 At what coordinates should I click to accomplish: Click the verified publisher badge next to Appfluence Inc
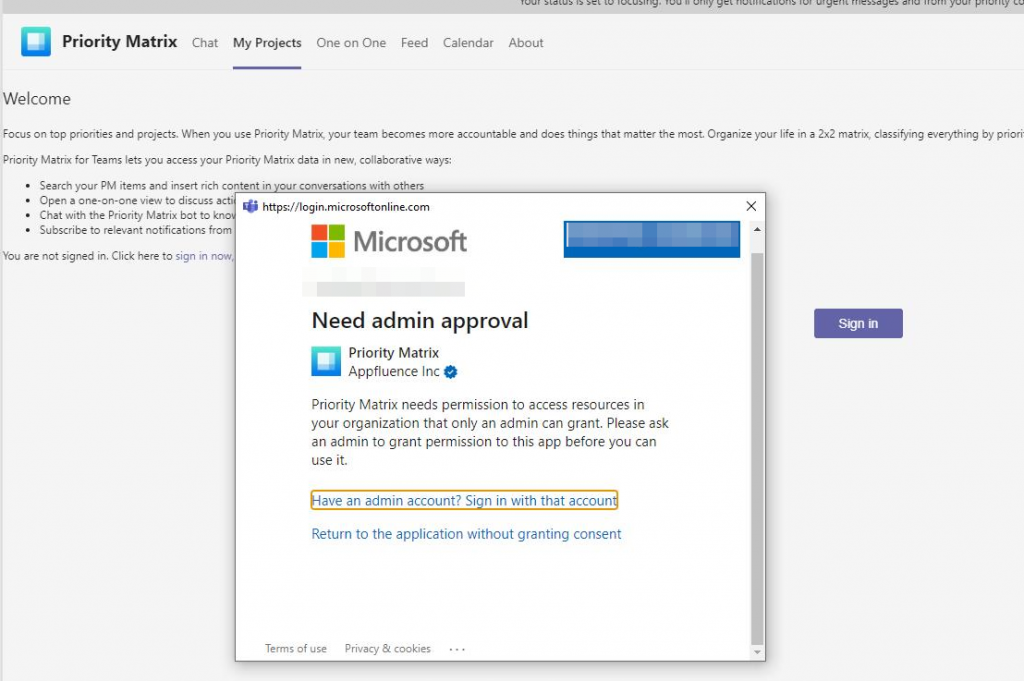(x=450, y=371)
